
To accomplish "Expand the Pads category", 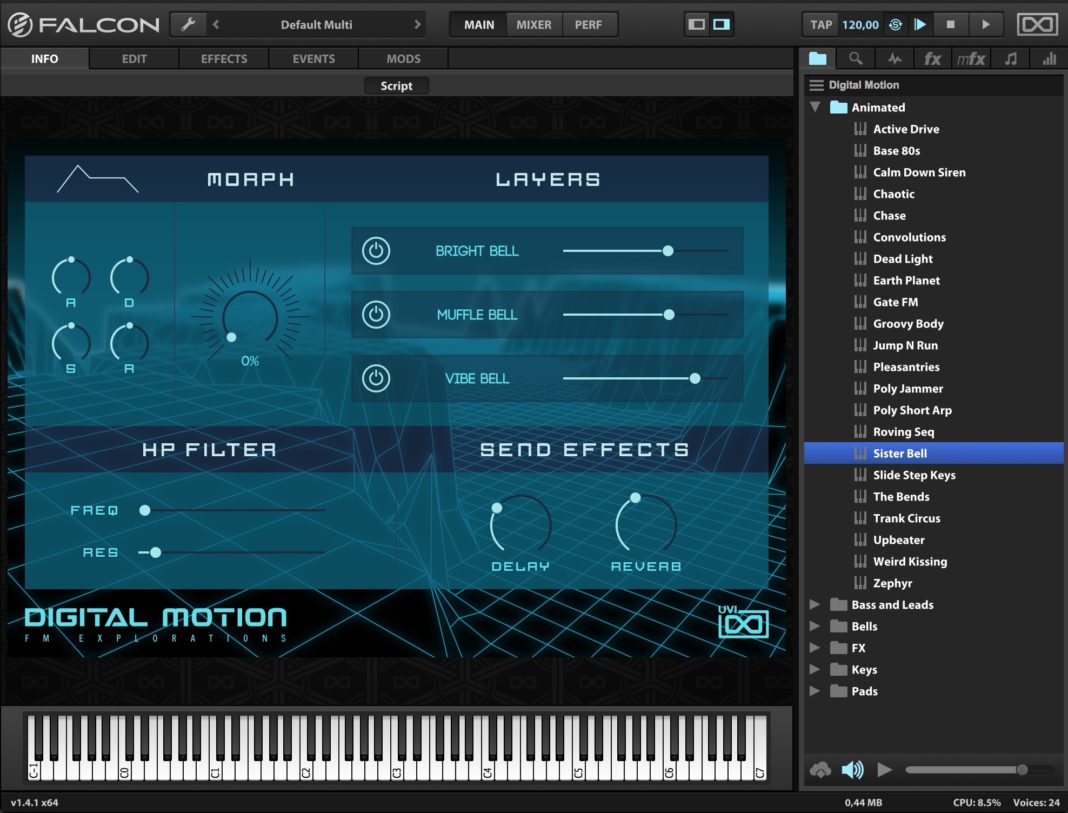I will click(816, 691).
